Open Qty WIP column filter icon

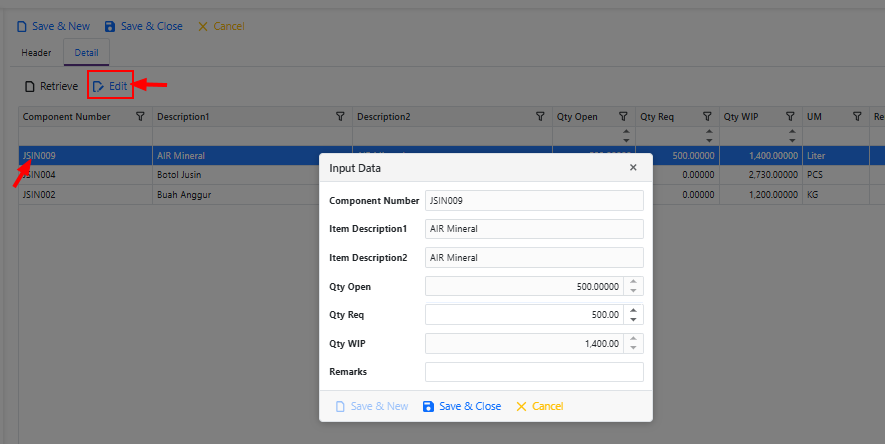790,117
